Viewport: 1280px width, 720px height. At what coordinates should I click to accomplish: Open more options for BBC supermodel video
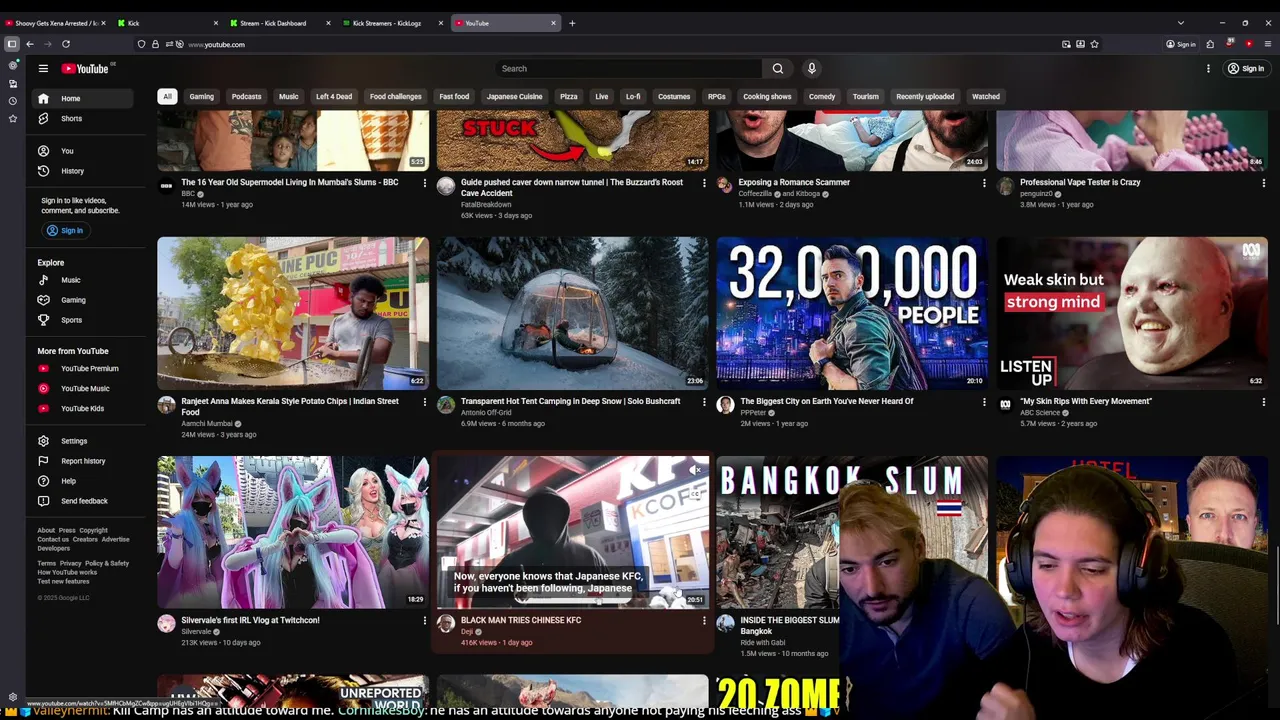[424, 183]
